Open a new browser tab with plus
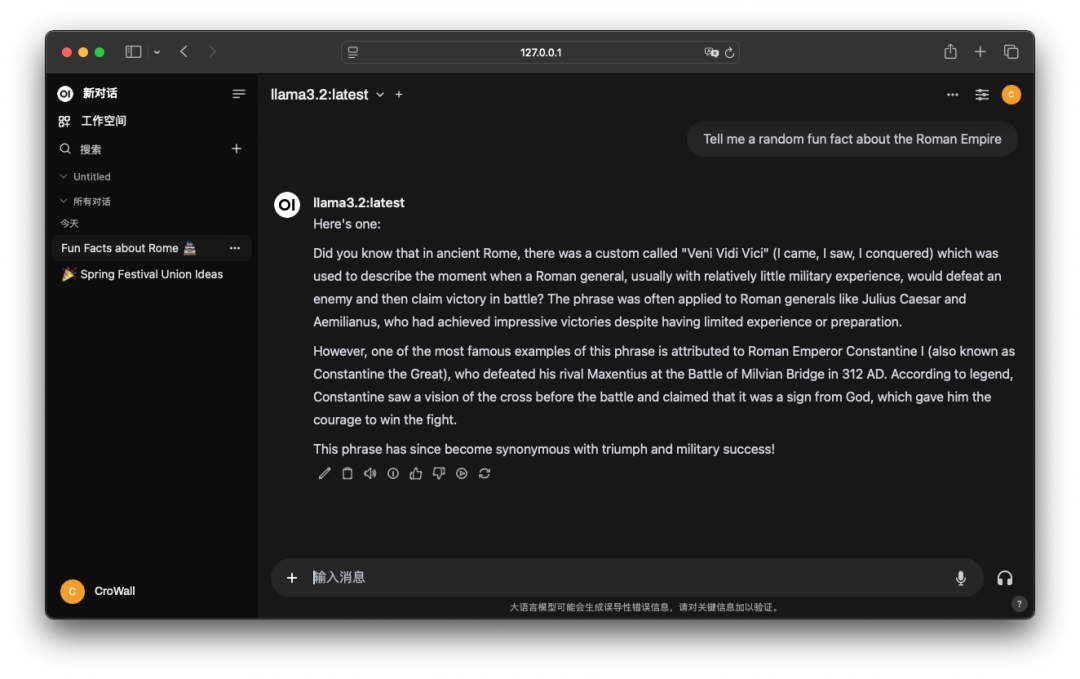This screenshot has width=1080, height=679. tap(979, 52)
